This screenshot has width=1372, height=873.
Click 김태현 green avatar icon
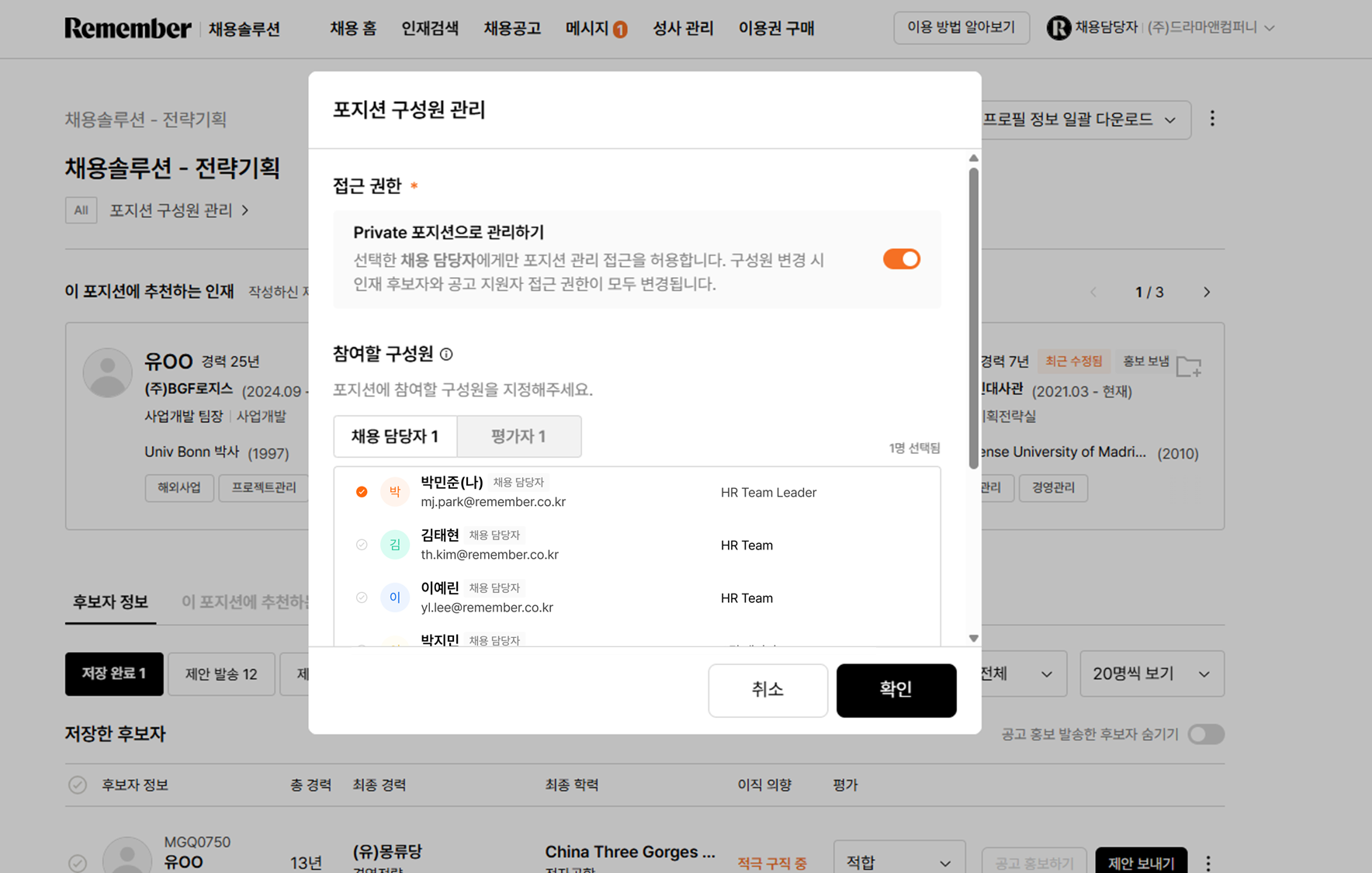click(395, 545)
